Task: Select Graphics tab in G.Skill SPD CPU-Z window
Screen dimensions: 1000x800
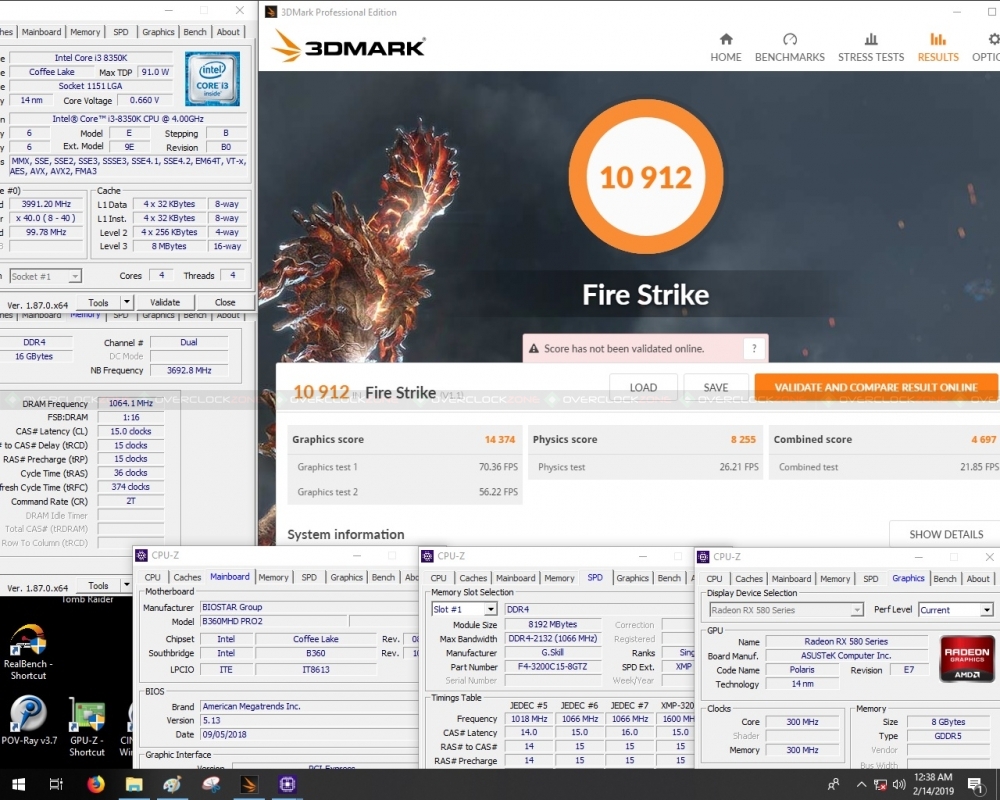Action: [x=632, y=578]
